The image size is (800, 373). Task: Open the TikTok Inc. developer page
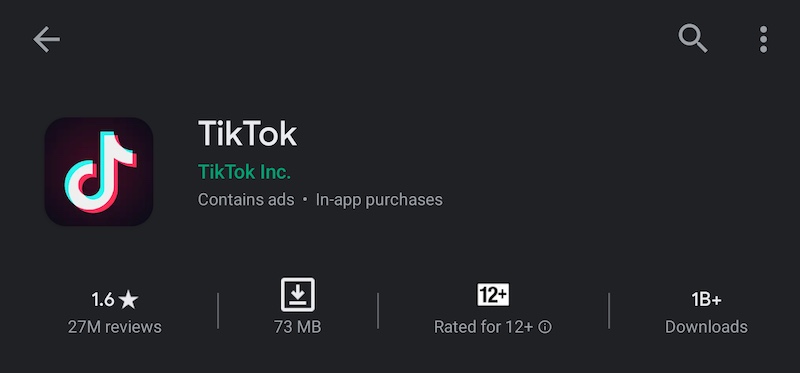click(244, 172)
